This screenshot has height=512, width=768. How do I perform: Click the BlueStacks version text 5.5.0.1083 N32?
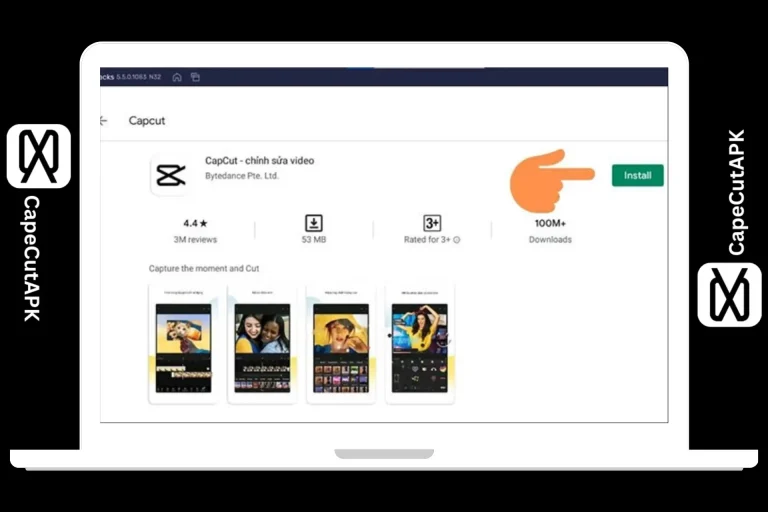[139, 77]
